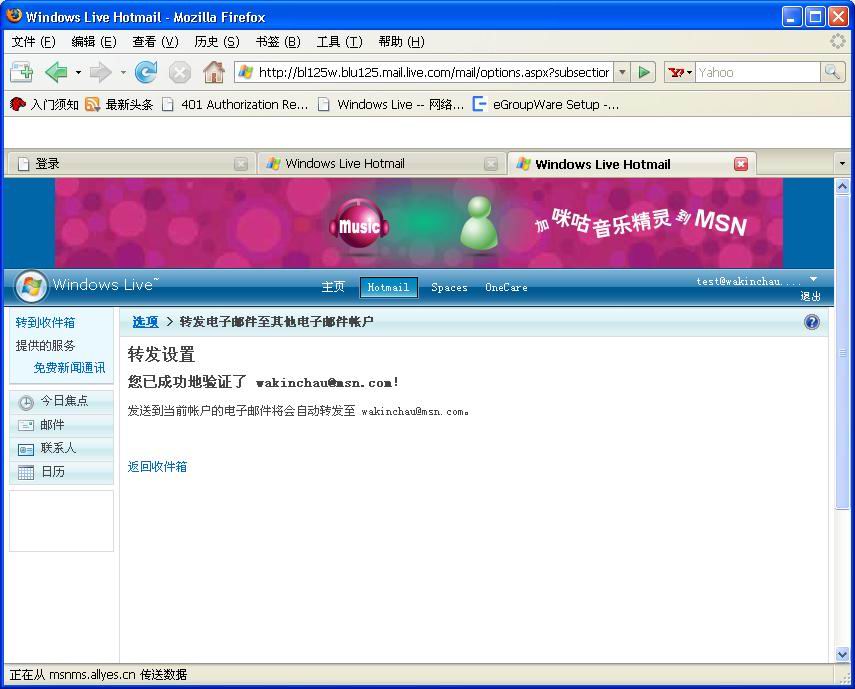Click the search magnifier icon

[832, 72]
